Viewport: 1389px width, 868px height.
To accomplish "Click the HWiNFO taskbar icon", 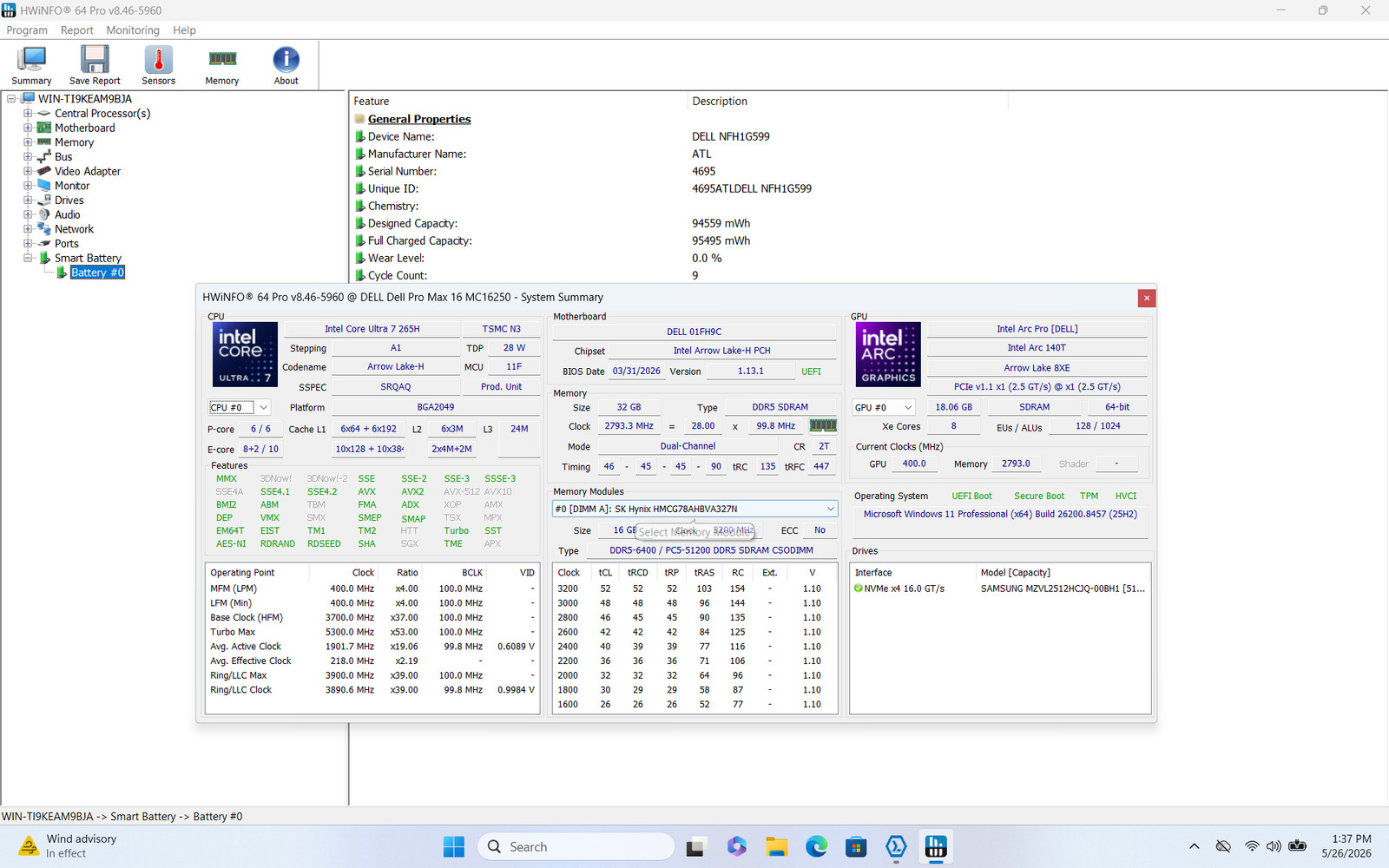I will [x=936, y=847].
